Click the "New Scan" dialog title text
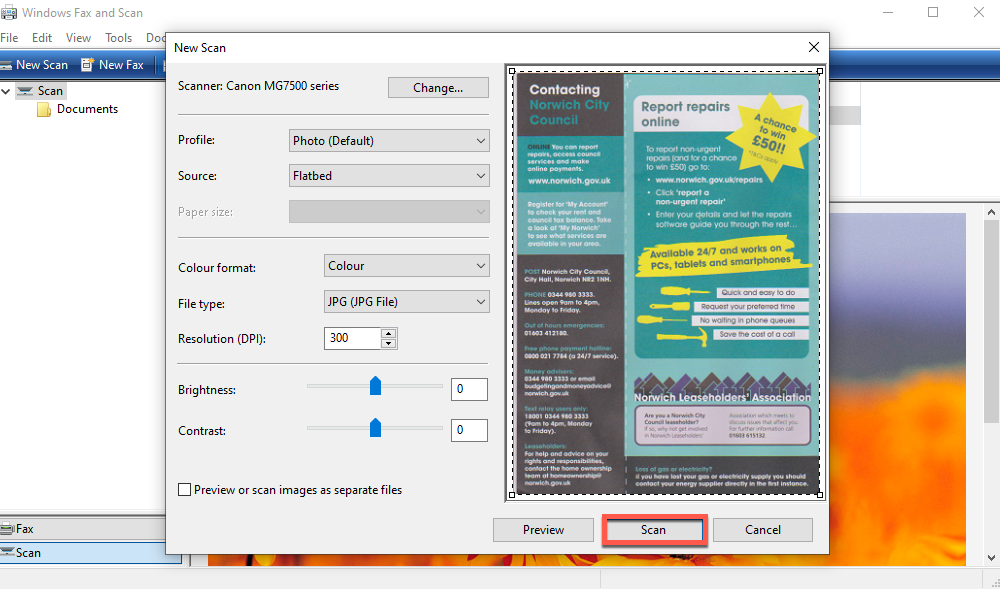The width and height of the screenshot is (1000, 589). coord(200,48)
